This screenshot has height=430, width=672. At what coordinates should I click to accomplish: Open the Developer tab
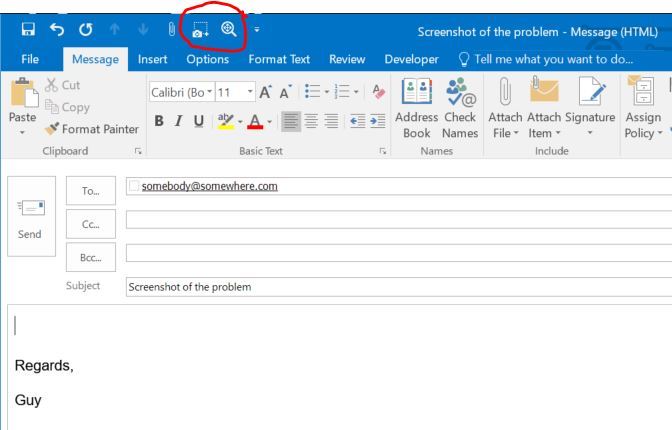(x=411, y=59)
